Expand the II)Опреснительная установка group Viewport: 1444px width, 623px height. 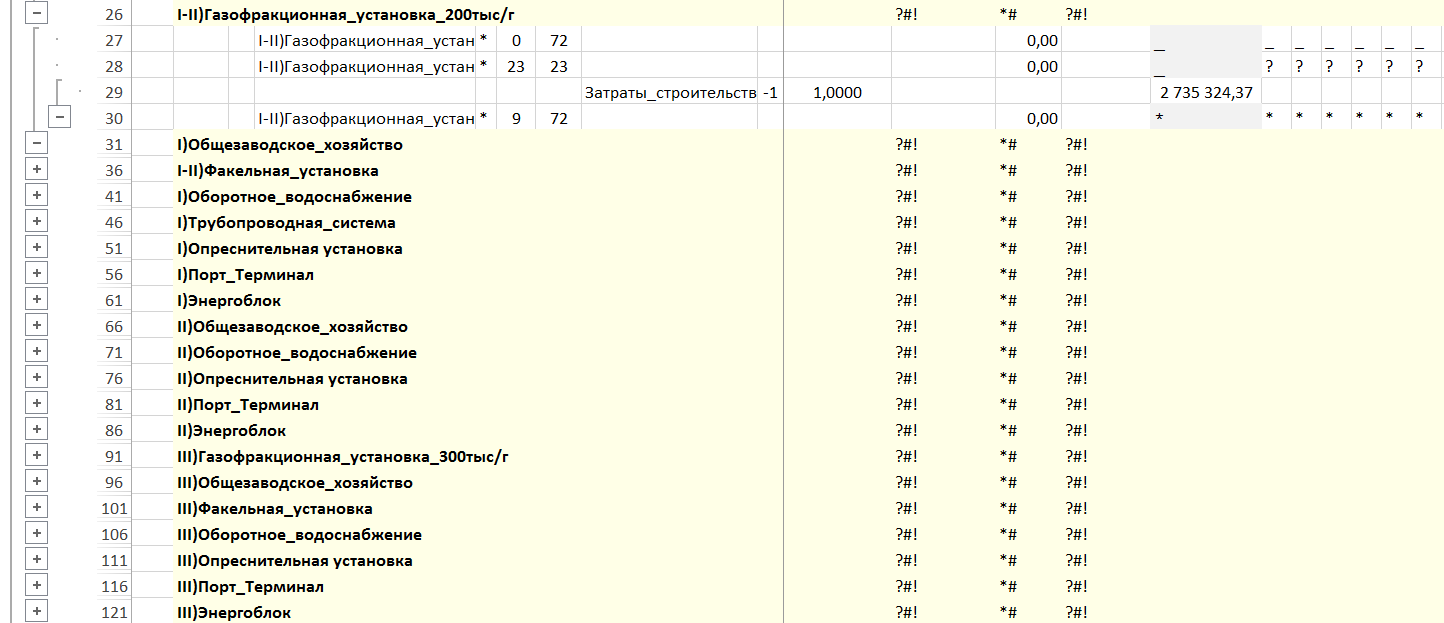pyautogui.click(x=36, y=378)
